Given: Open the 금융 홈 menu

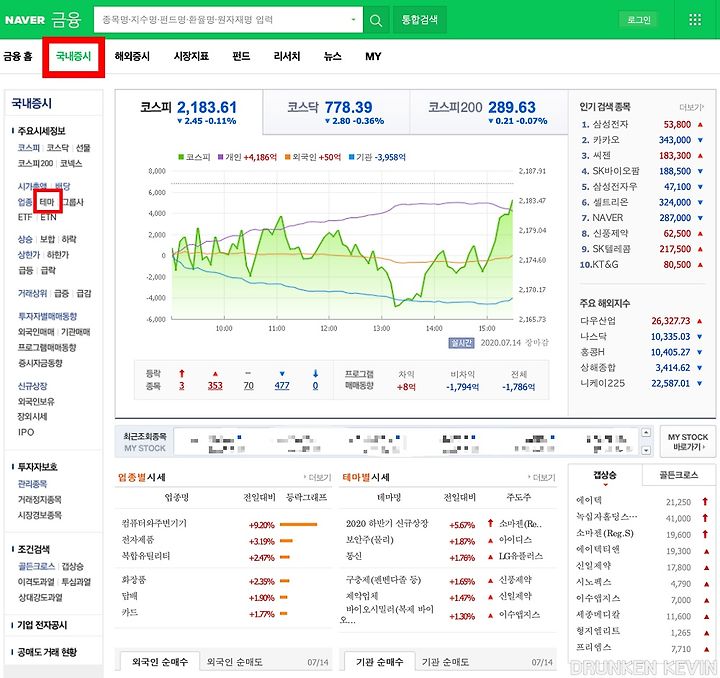Looking at the screenshot, I should point(18,56).
